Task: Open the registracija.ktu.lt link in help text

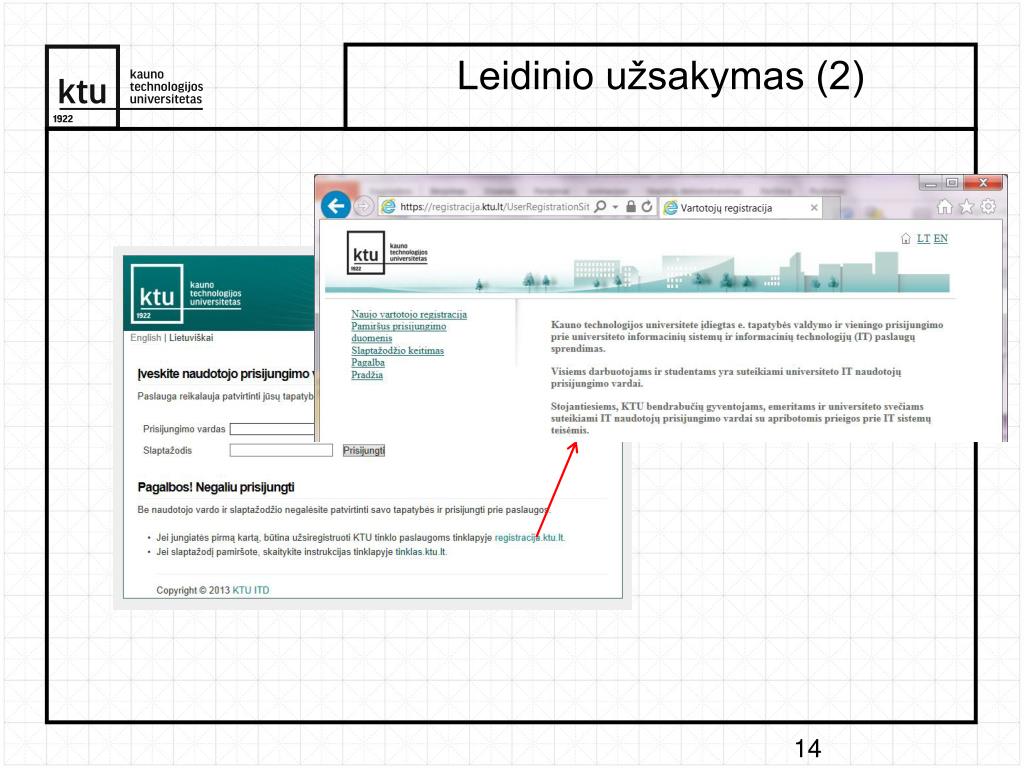Action: [x=530, y=537]
